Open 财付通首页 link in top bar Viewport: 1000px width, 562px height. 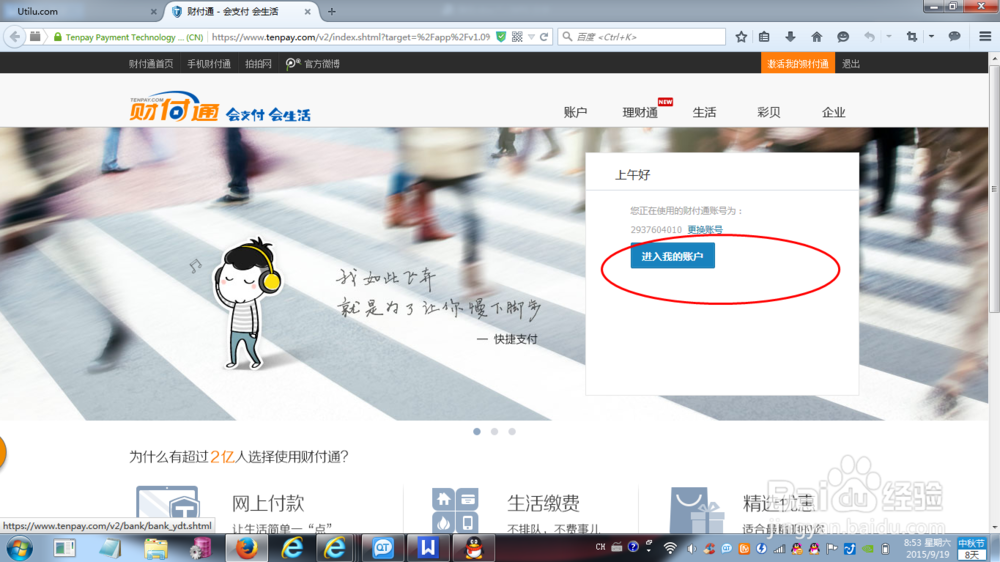coord(151,64)
